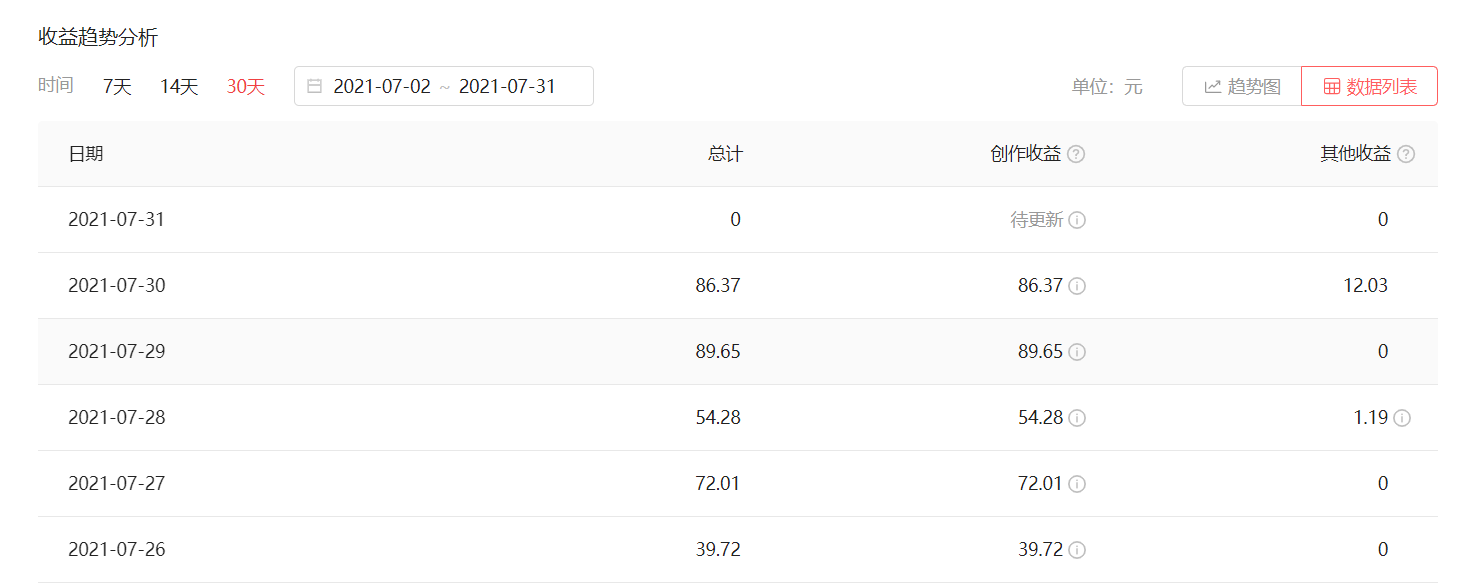Screen dimensions: 1479x583
Task: Click info icon beside 89.65 creation revenue
Action: pyautogui.click(x=1077, y=352)
